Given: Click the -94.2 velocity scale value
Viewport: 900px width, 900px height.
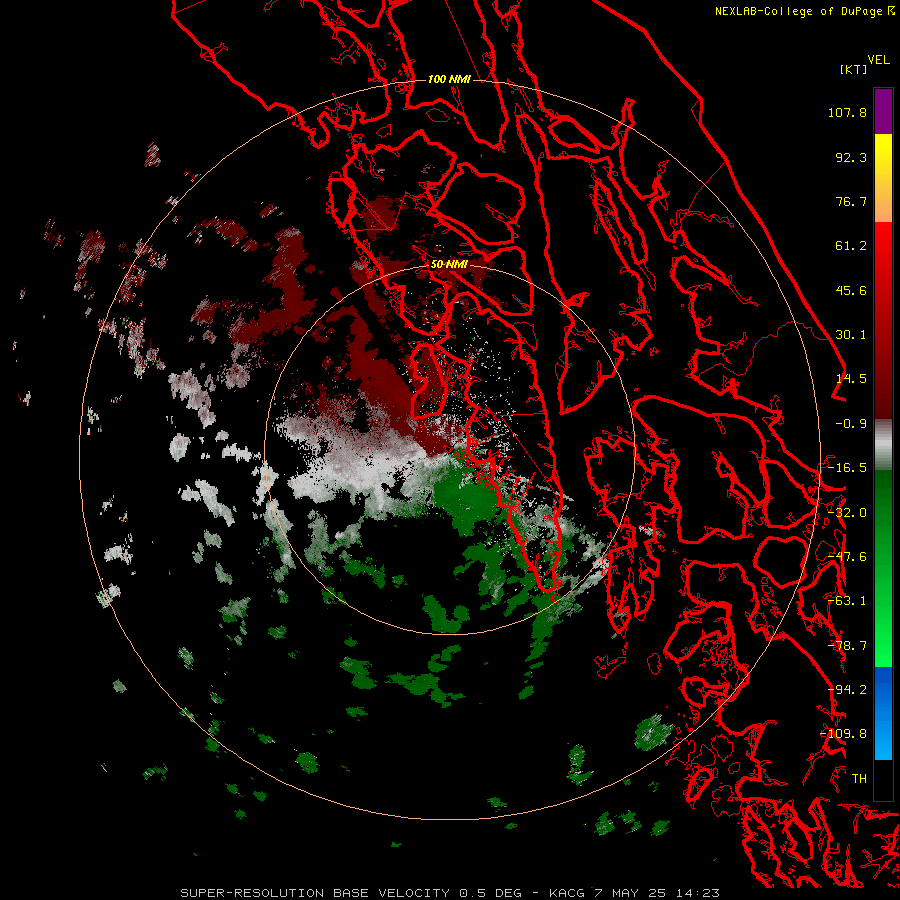Looking at the screenshot, I should (847, 690).
